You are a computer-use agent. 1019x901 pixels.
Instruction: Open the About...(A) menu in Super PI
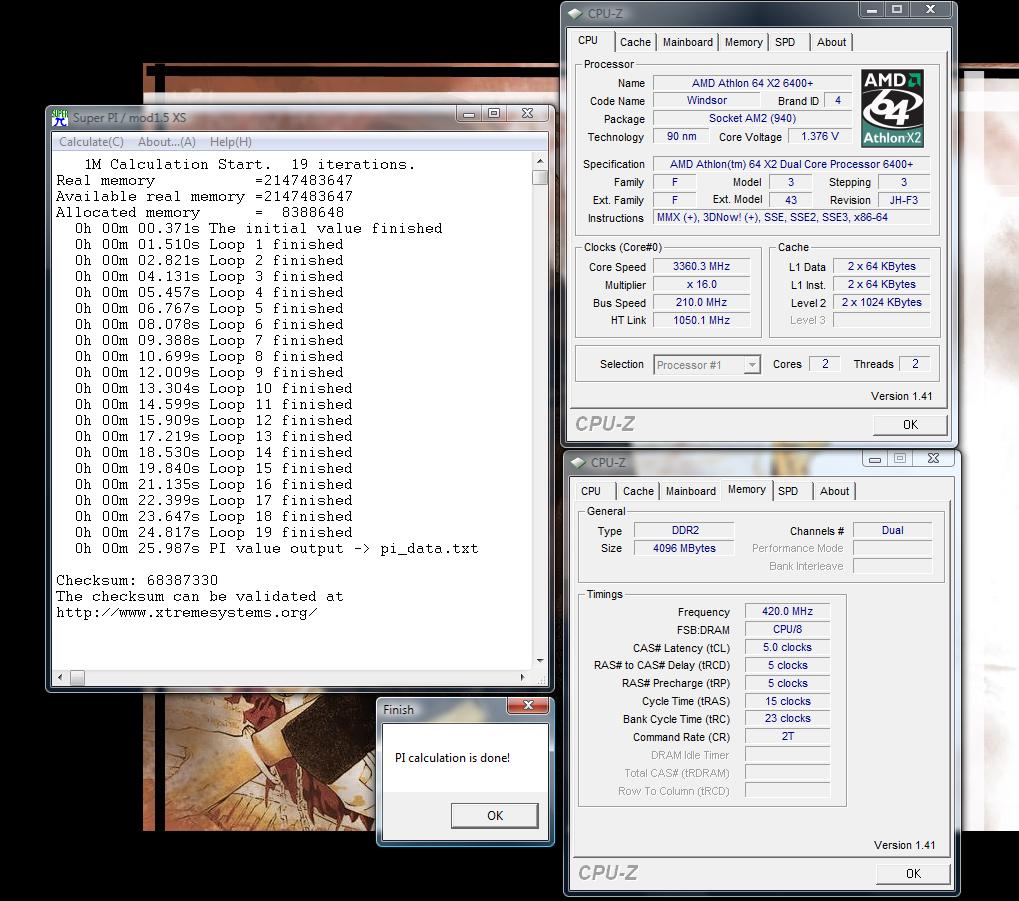pyautogui.click(x=166, y=142)
